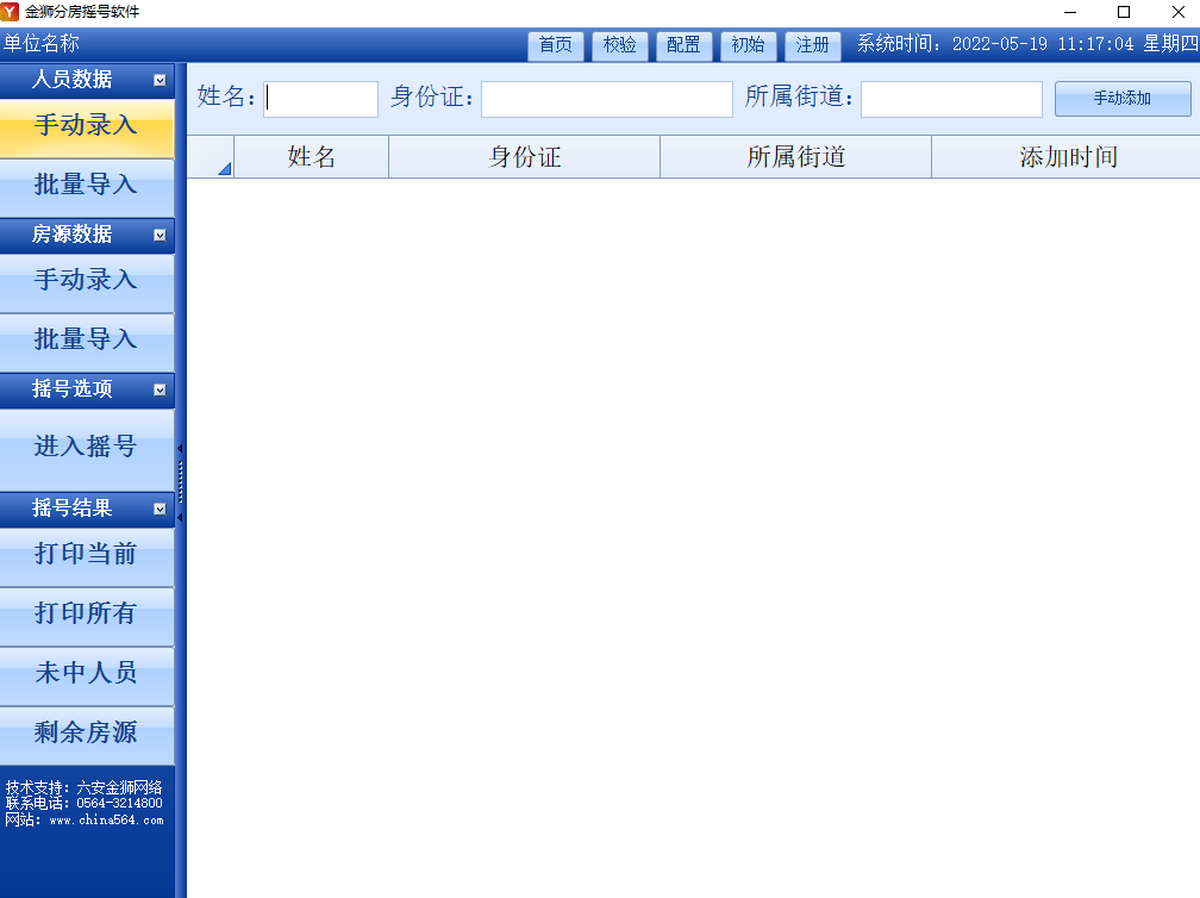Focus the 所属街道 input field
Viewport: 1200px width, 898px height.
tap(952, 99)
